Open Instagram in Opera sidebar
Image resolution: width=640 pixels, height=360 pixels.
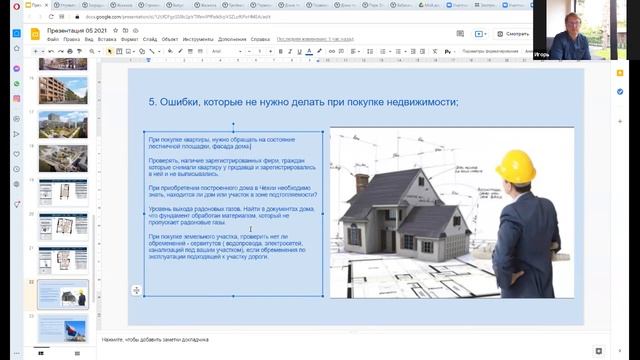17,99
